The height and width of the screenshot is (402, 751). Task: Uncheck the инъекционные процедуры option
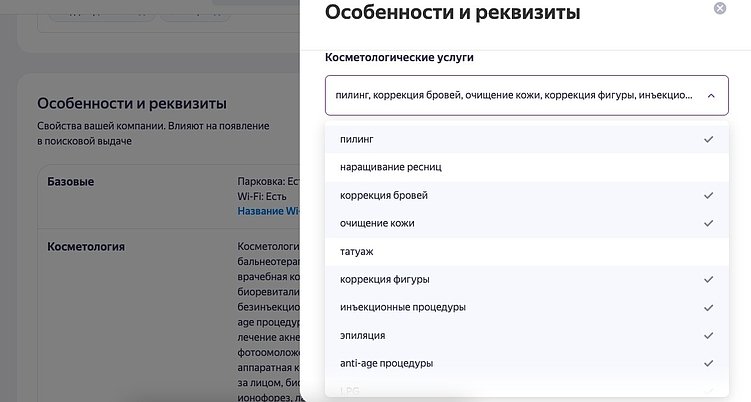point(527,308)
